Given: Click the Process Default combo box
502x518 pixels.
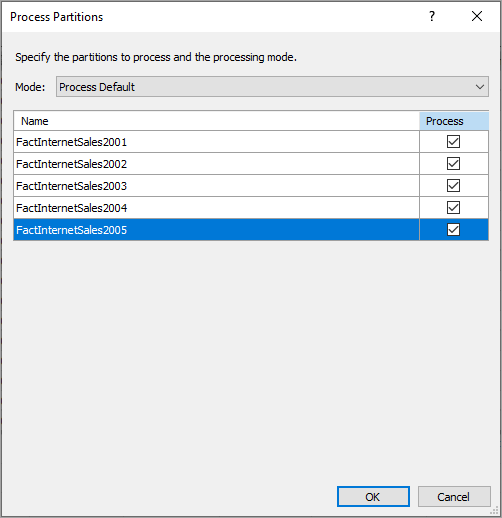Looking at the screenshot, I should tap(272, 87).
